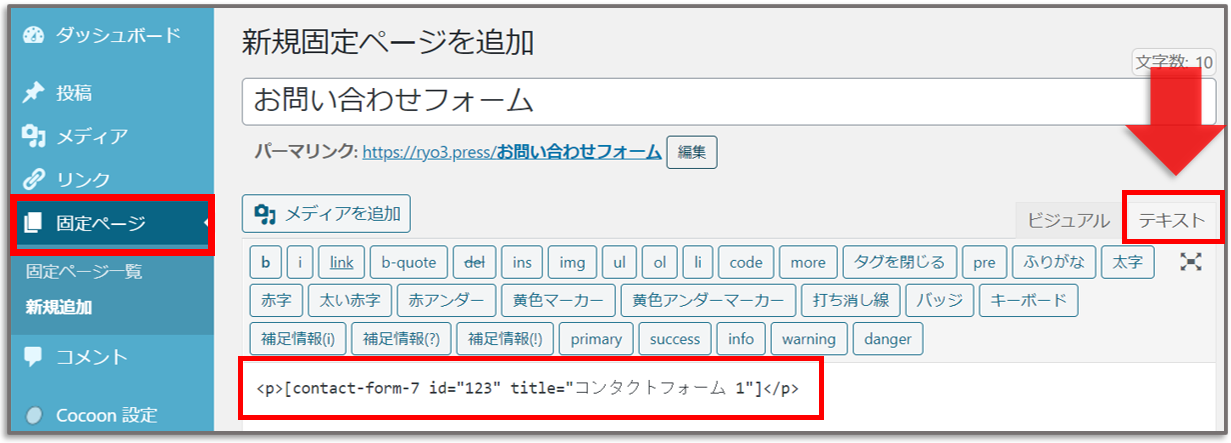Click the Pages (固定ページ) icon
1231x443 pixels.
(x=34, y=223)
